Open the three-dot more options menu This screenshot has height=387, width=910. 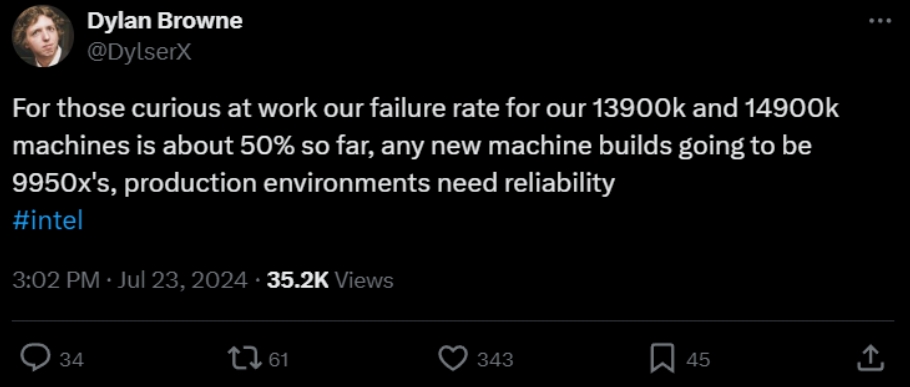point(880,21)
